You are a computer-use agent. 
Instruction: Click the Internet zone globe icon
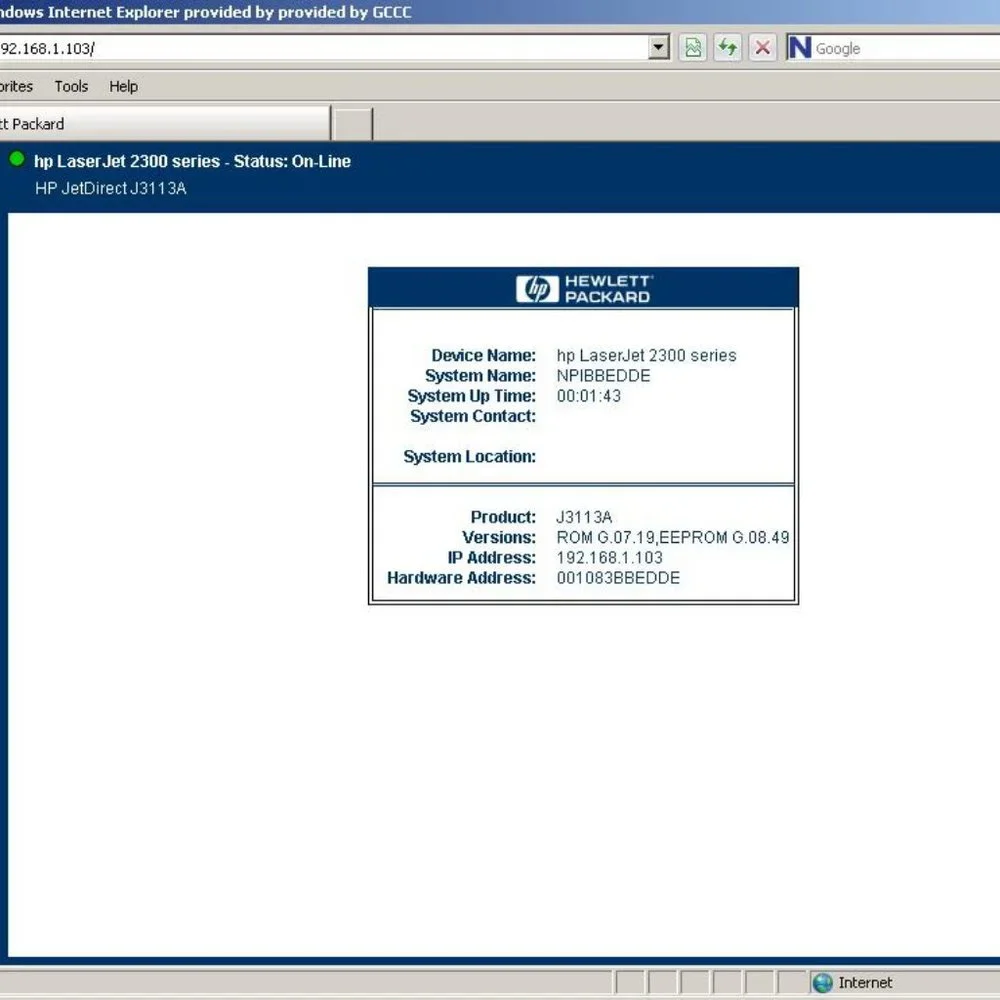click(823, 983)
